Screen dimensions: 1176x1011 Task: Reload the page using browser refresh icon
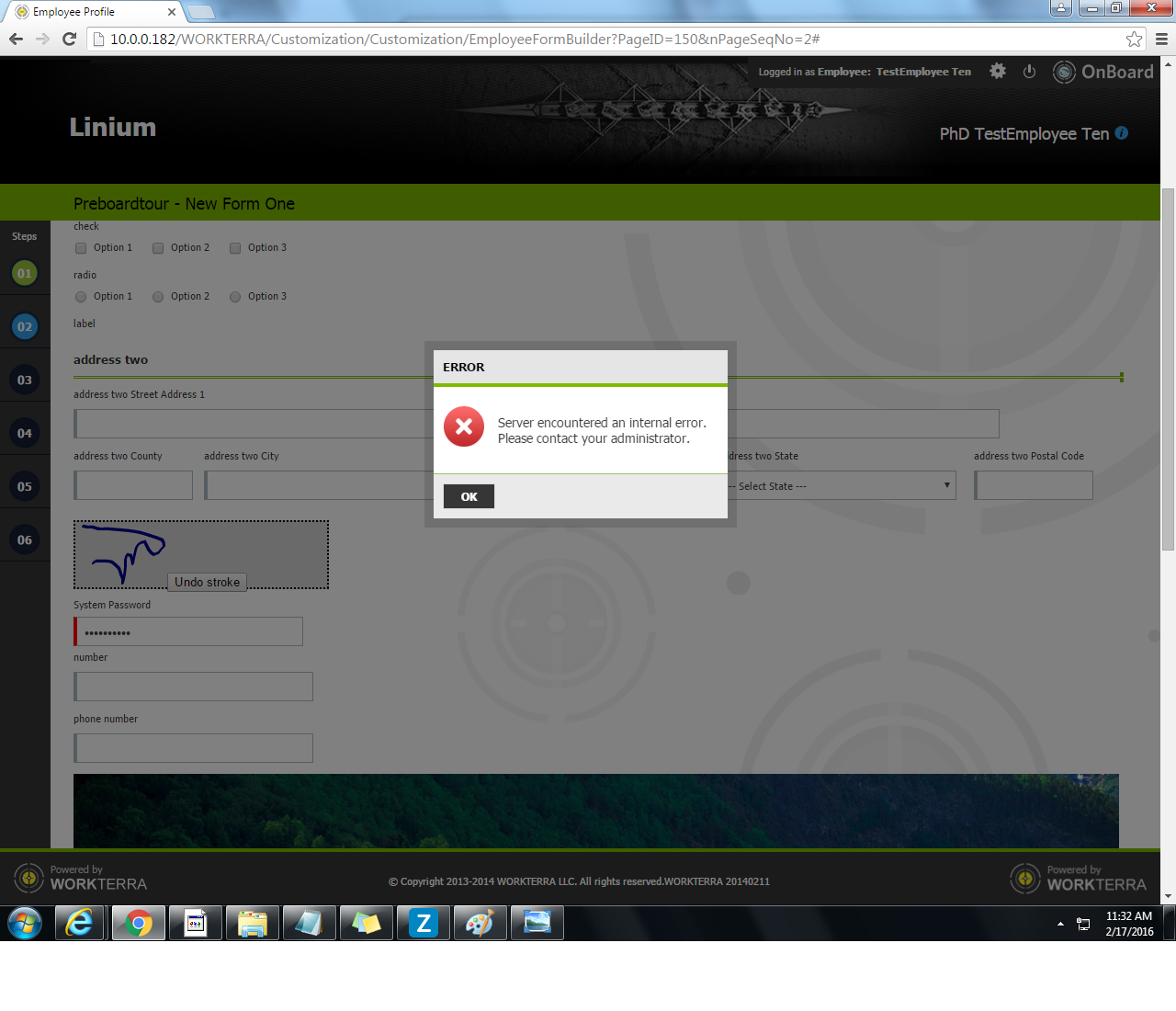pyautogui.click(x=69, y=40)
